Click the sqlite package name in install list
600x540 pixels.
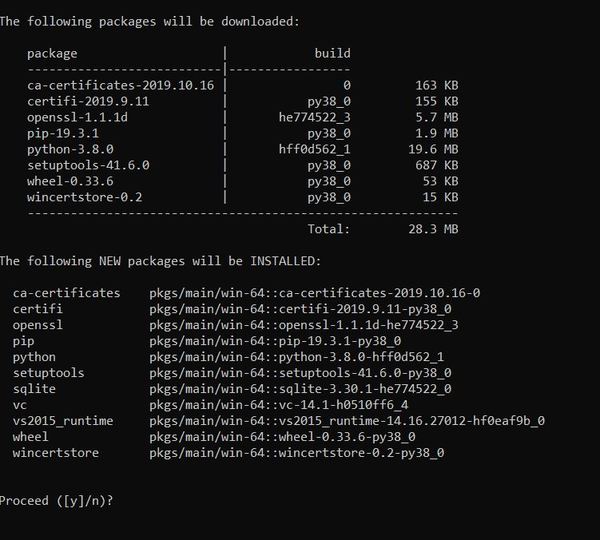pos(34,389)
